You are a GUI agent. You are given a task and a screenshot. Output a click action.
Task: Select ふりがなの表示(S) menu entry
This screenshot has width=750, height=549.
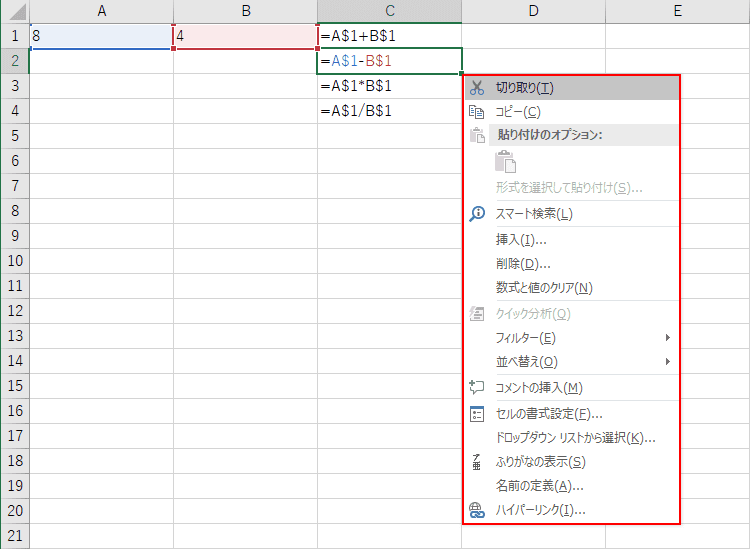click(572, 462)
